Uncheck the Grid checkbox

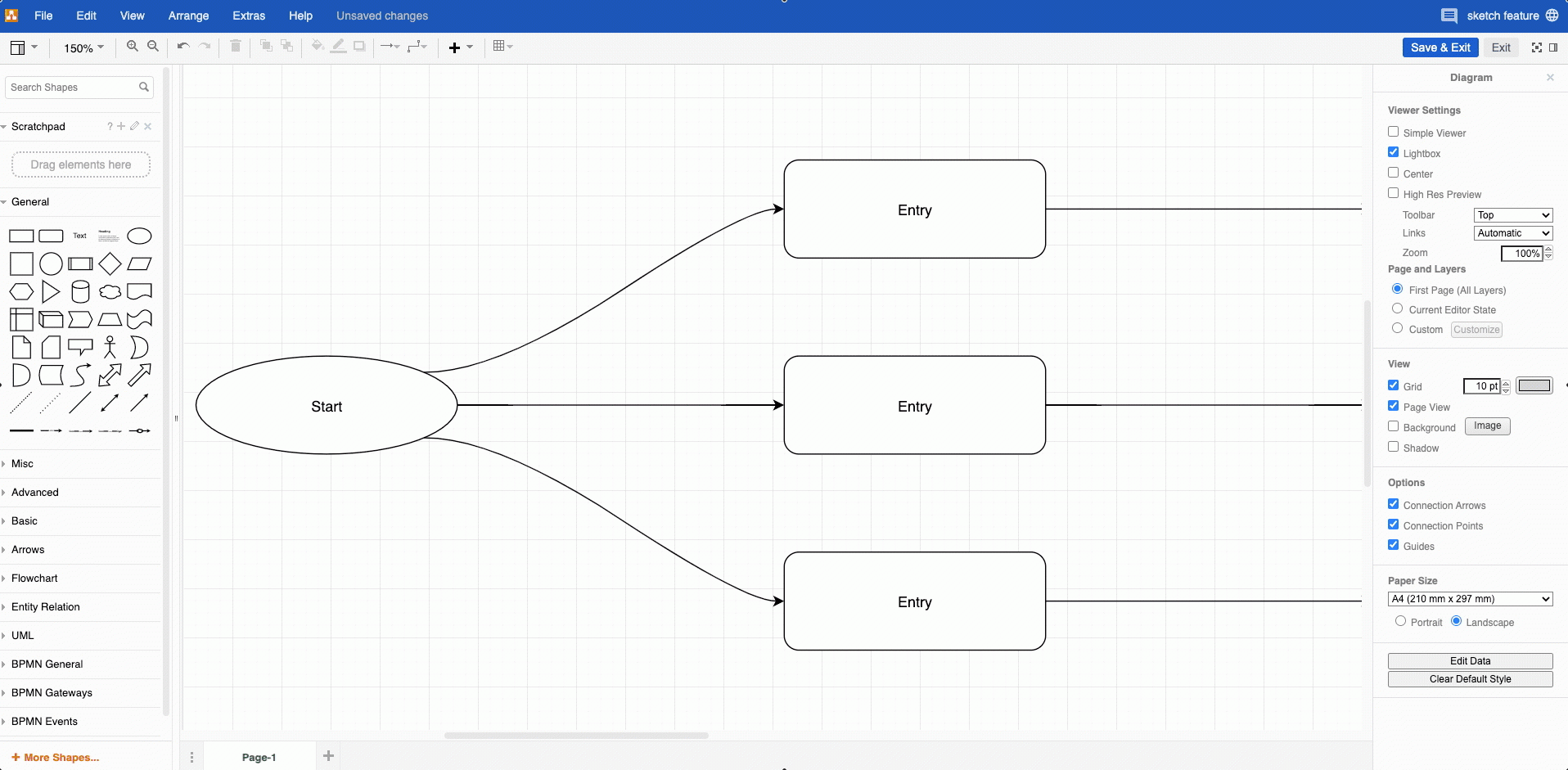(x=1393, y=385)
